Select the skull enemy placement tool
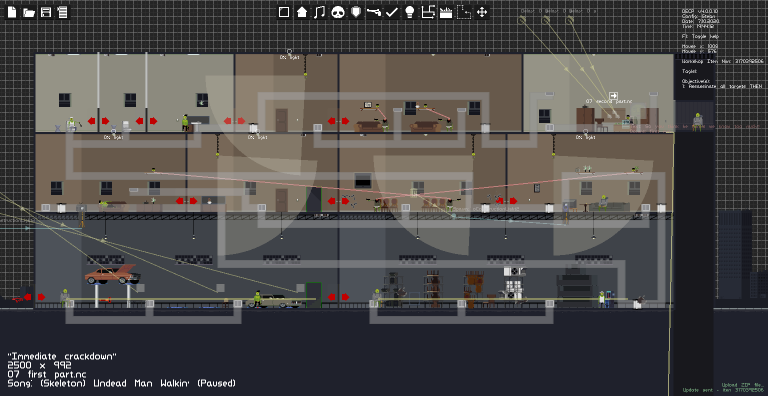Viewport: 768px width, 396px height. (x=338, y=12)
